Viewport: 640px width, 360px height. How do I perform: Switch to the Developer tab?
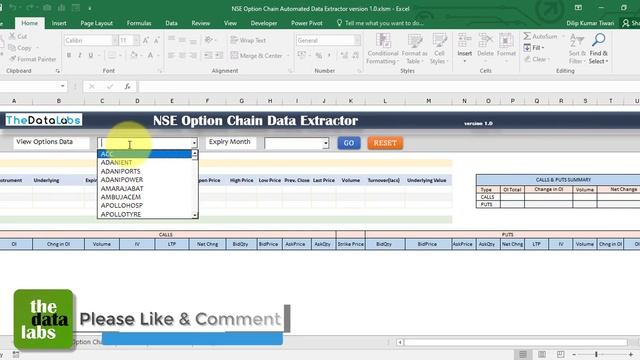264,23
